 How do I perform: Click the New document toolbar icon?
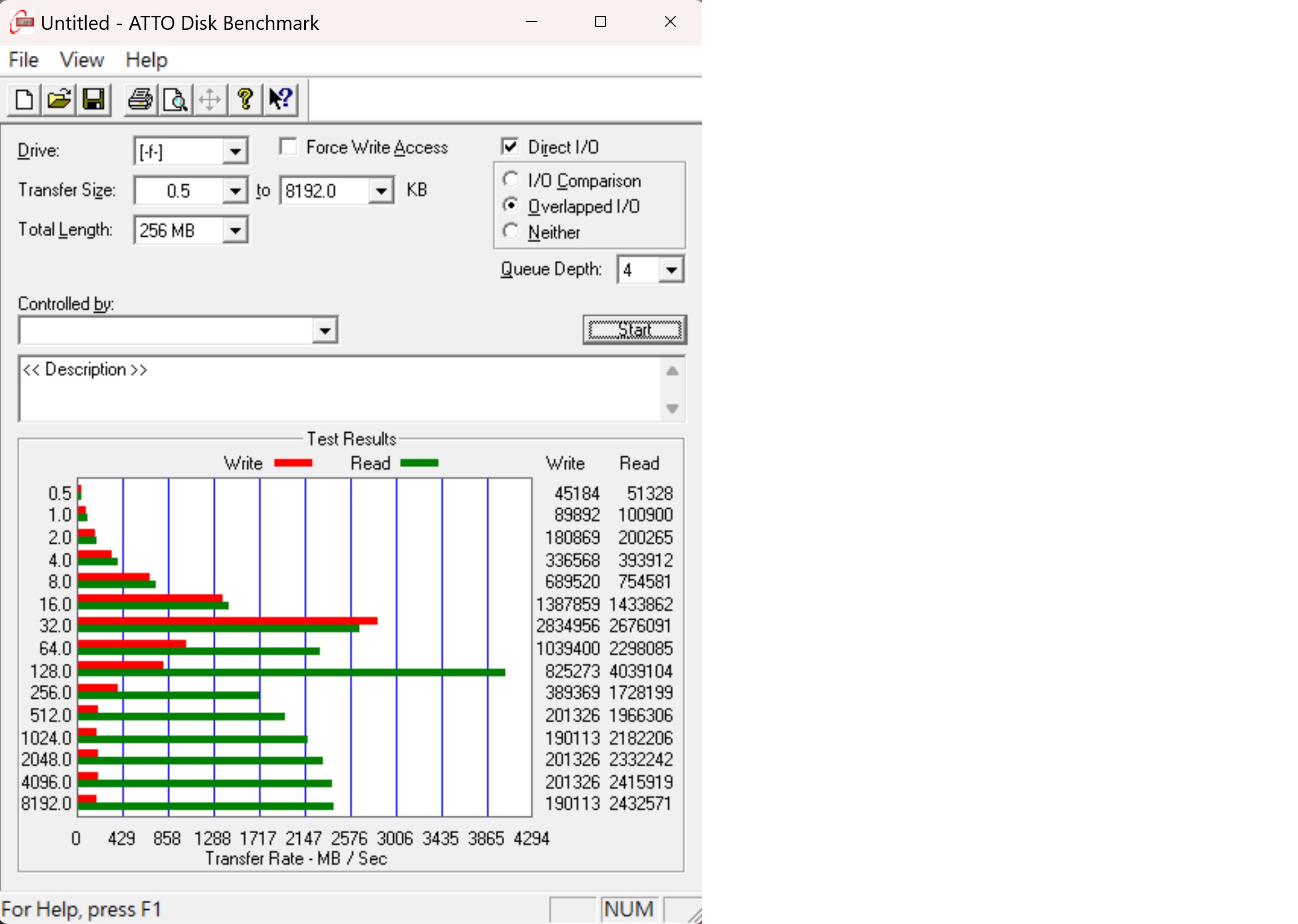coord(24,100)
